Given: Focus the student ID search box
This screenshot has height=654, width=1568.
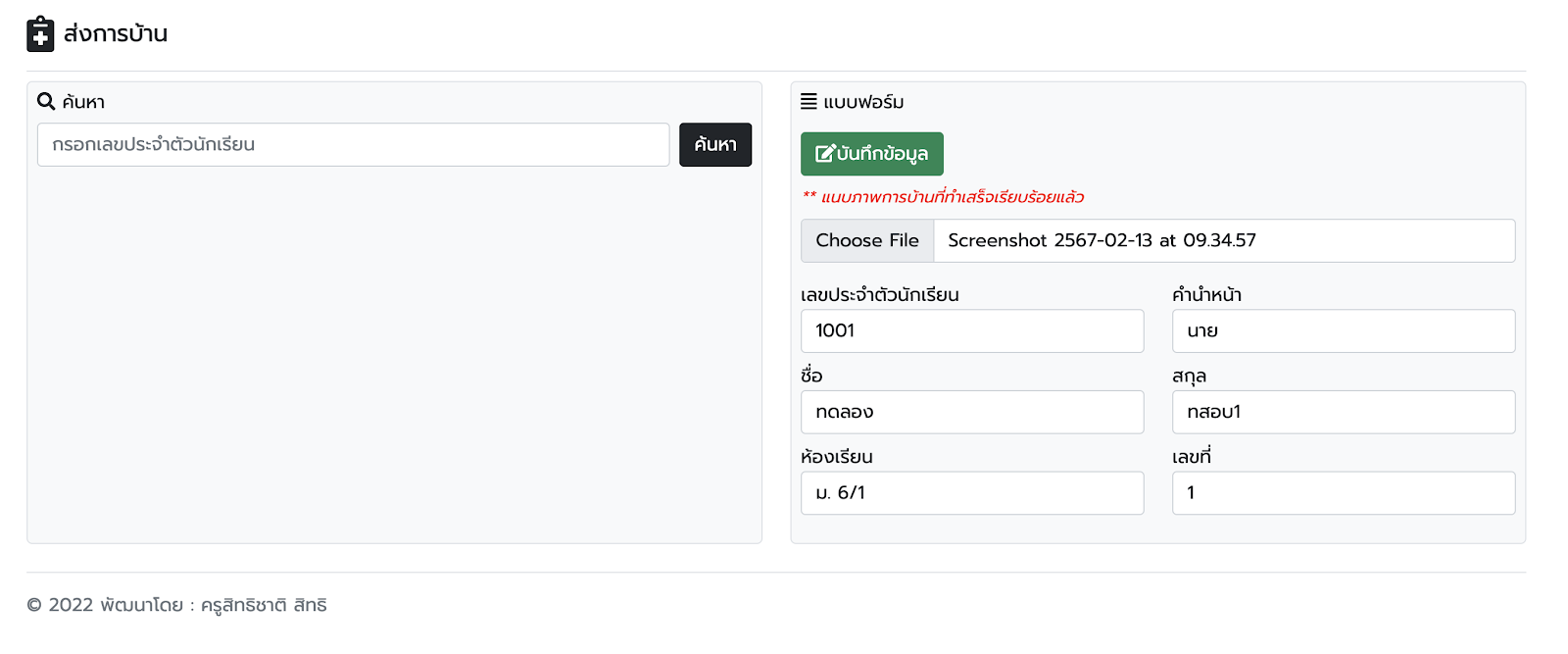Looking at the screenshot, I should coord(353,144).
